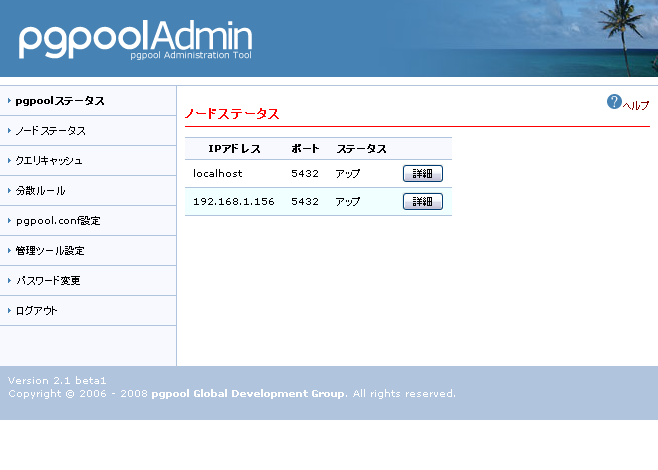Click ログアウト to log out
This screenshot has height=470, width=658.
(37, 311)
